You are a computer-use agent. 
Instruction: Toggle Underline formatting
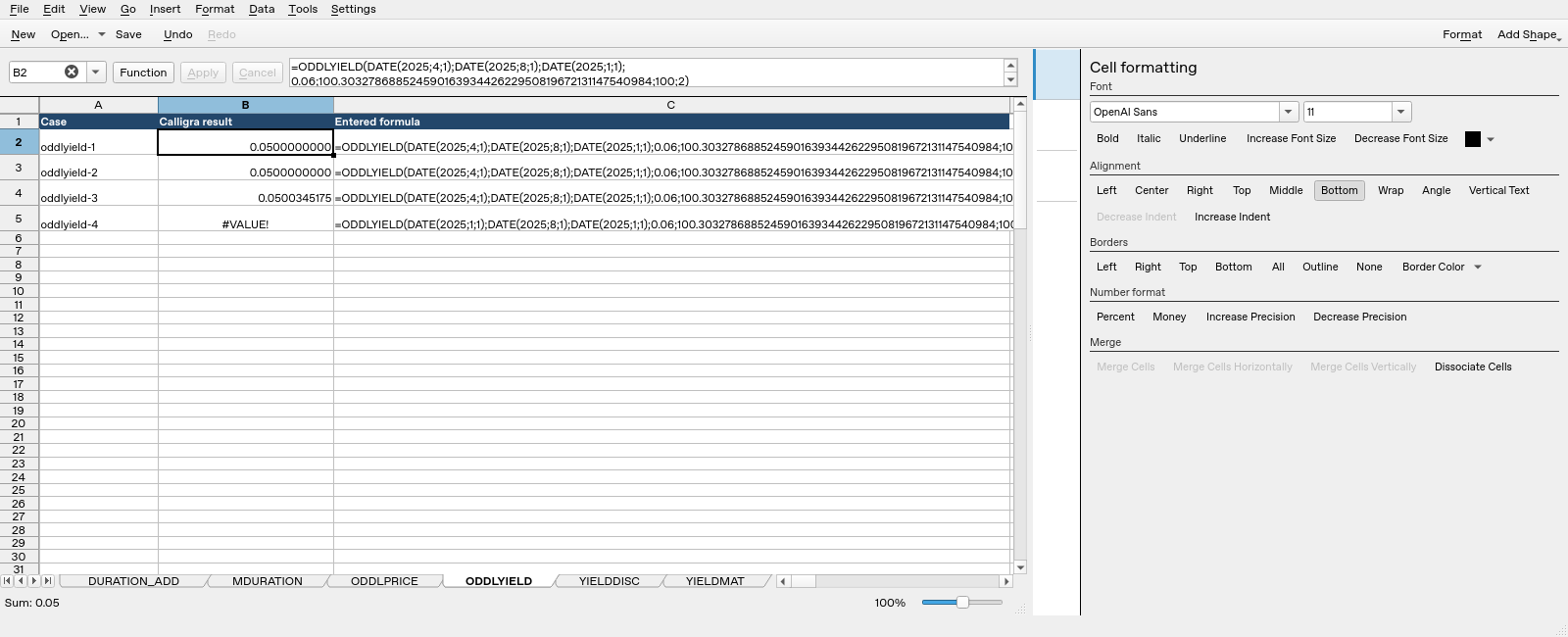point(1202,138)
